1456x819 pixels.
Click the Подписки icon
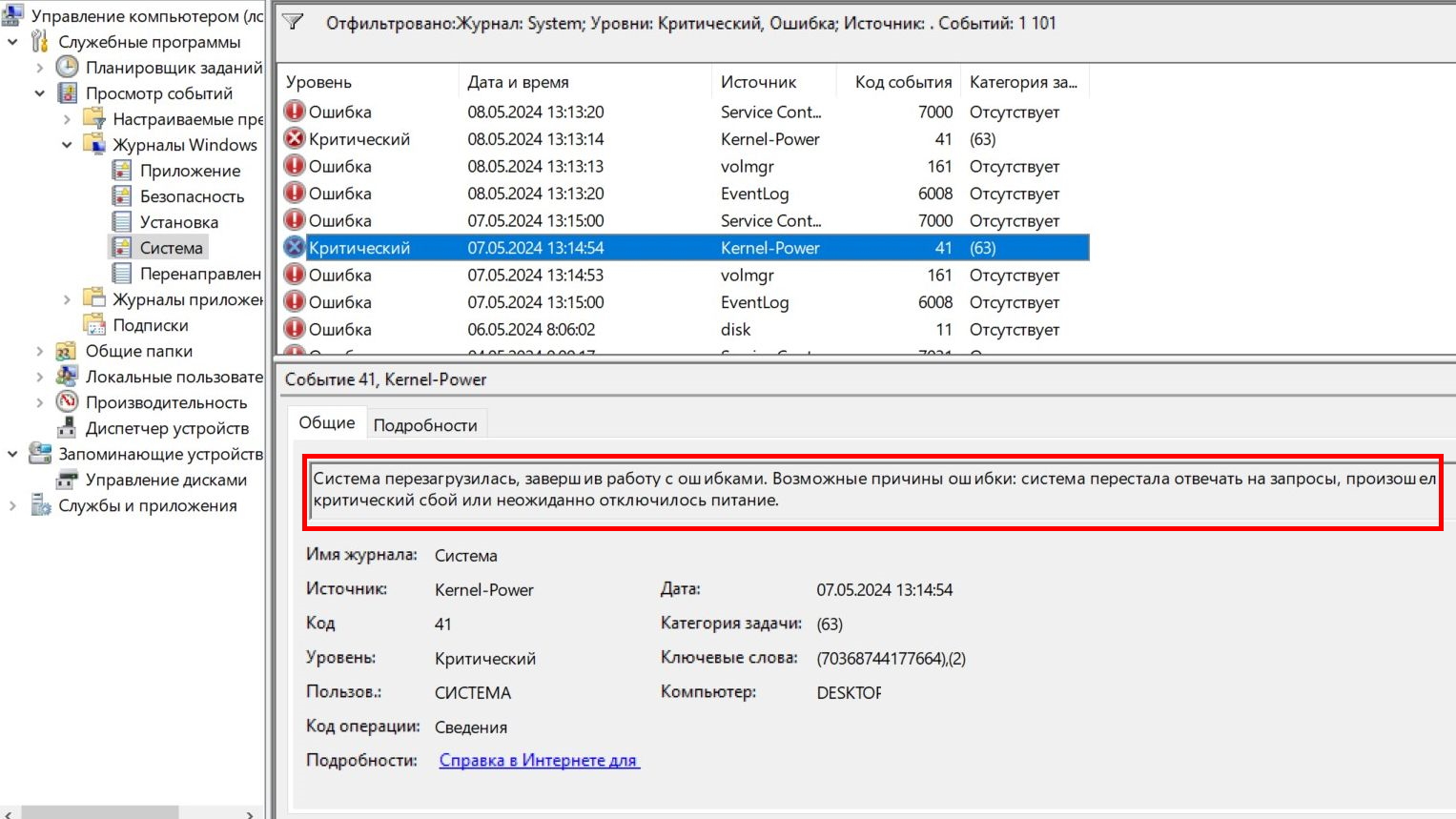pyautogui.click(x=93, y=324)
